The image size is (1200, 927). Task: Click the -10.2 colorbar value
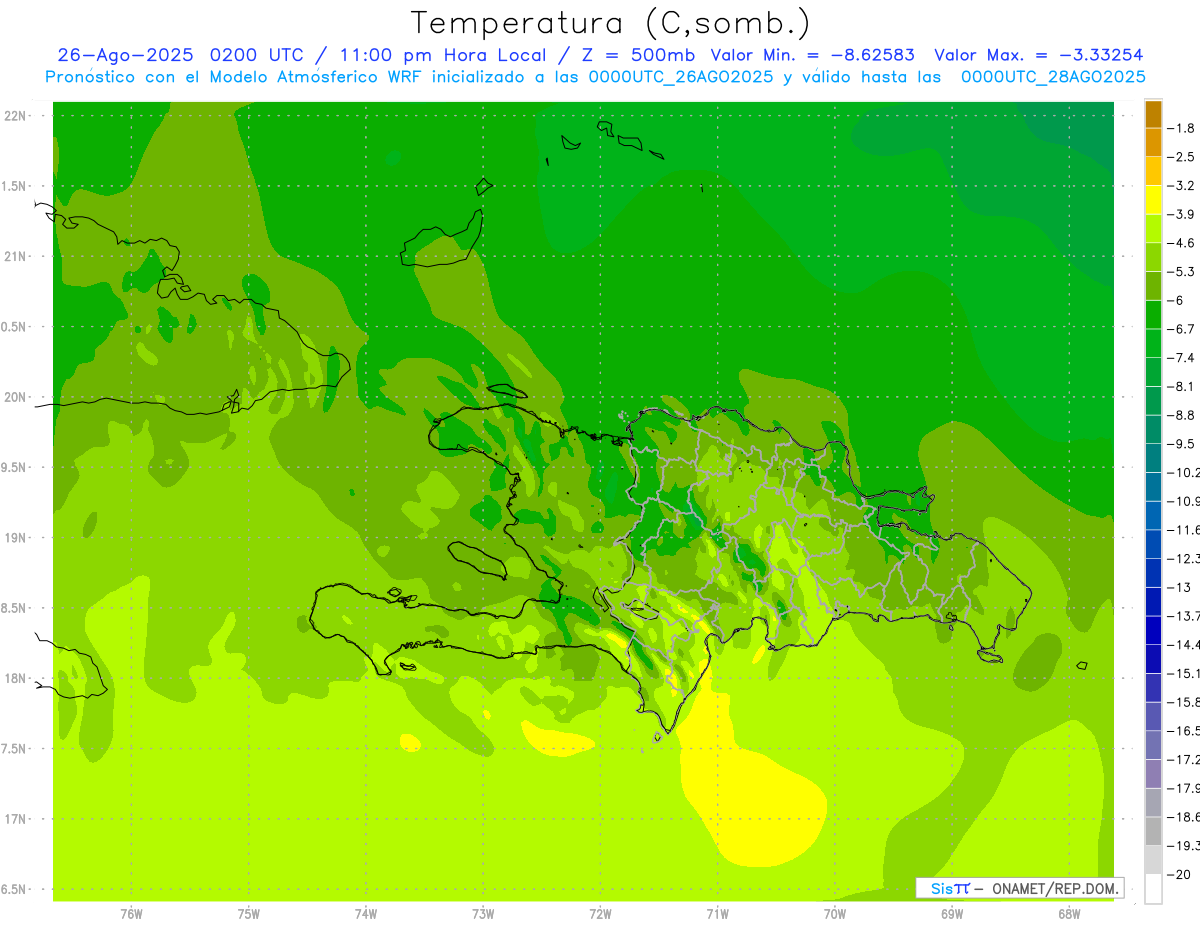coord(1184,472)
